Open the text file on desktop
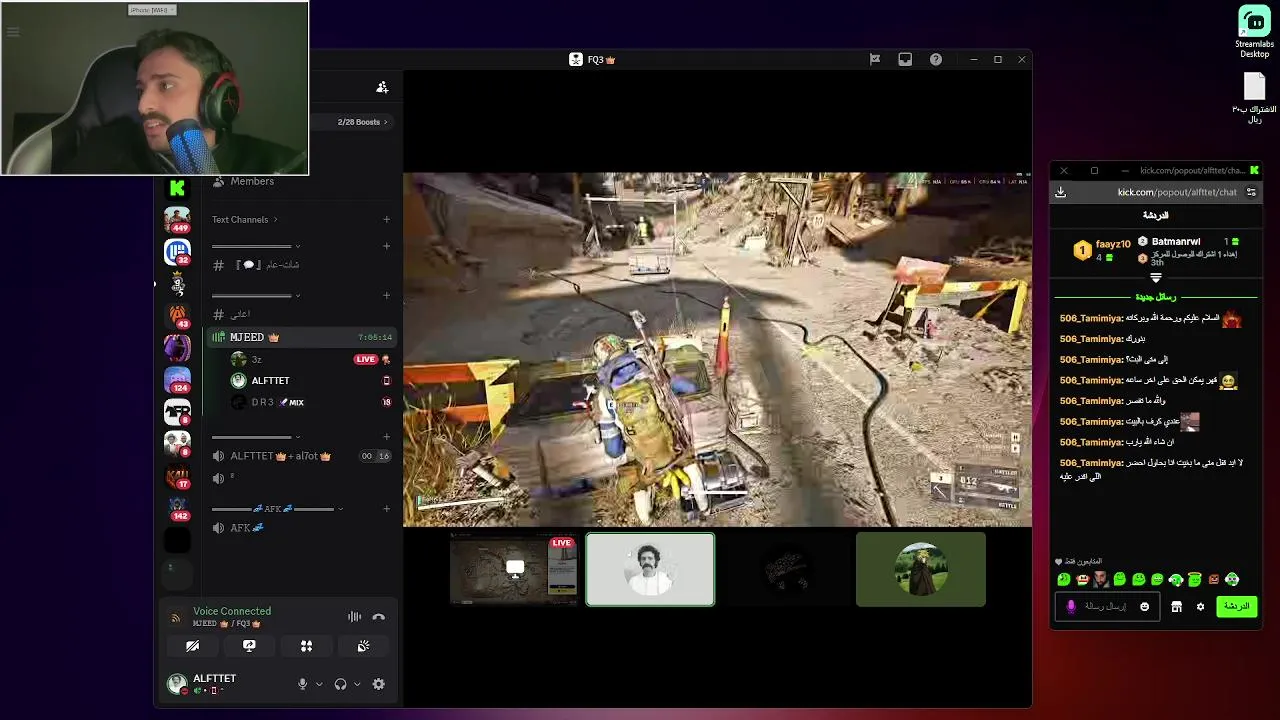 click(x=1254, y=98)
